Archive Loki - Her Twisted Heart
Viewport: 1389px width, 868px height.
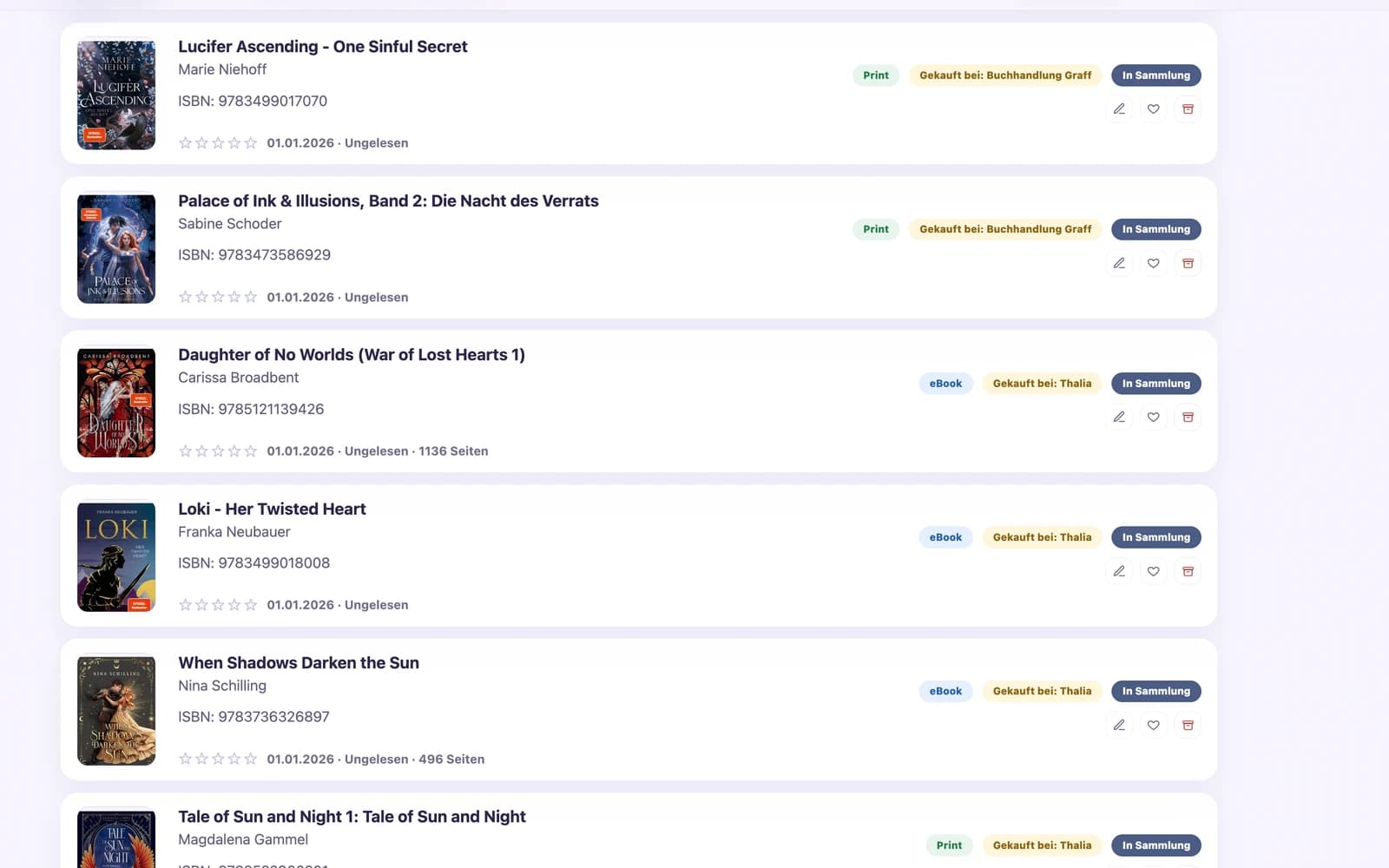(1188, 571)
